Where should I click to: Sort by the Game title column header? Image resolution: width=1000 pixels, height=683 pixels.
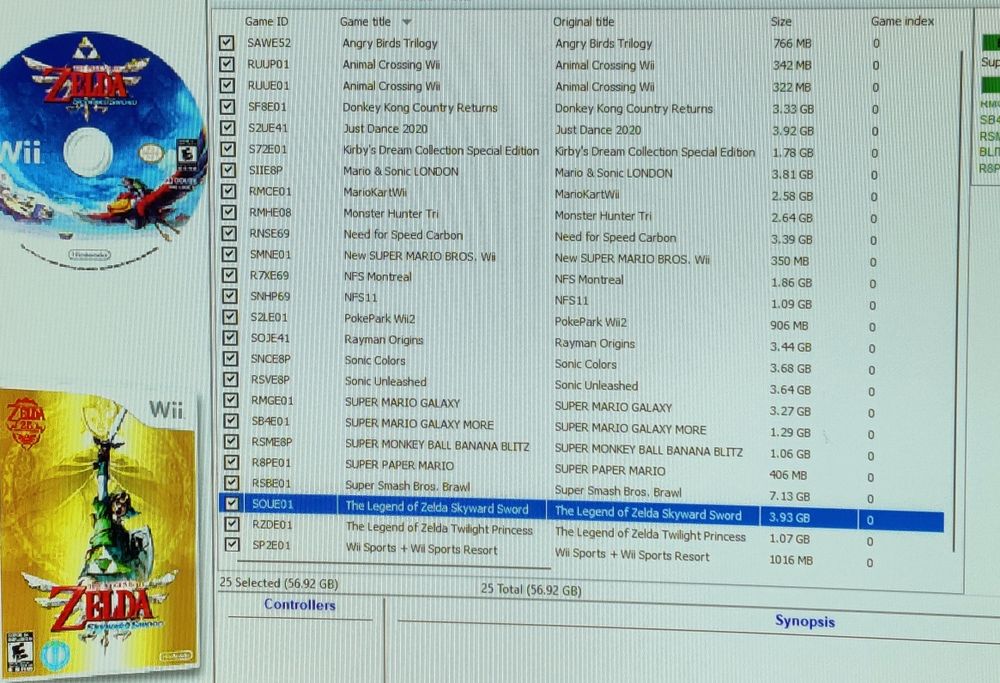point(365,21)
